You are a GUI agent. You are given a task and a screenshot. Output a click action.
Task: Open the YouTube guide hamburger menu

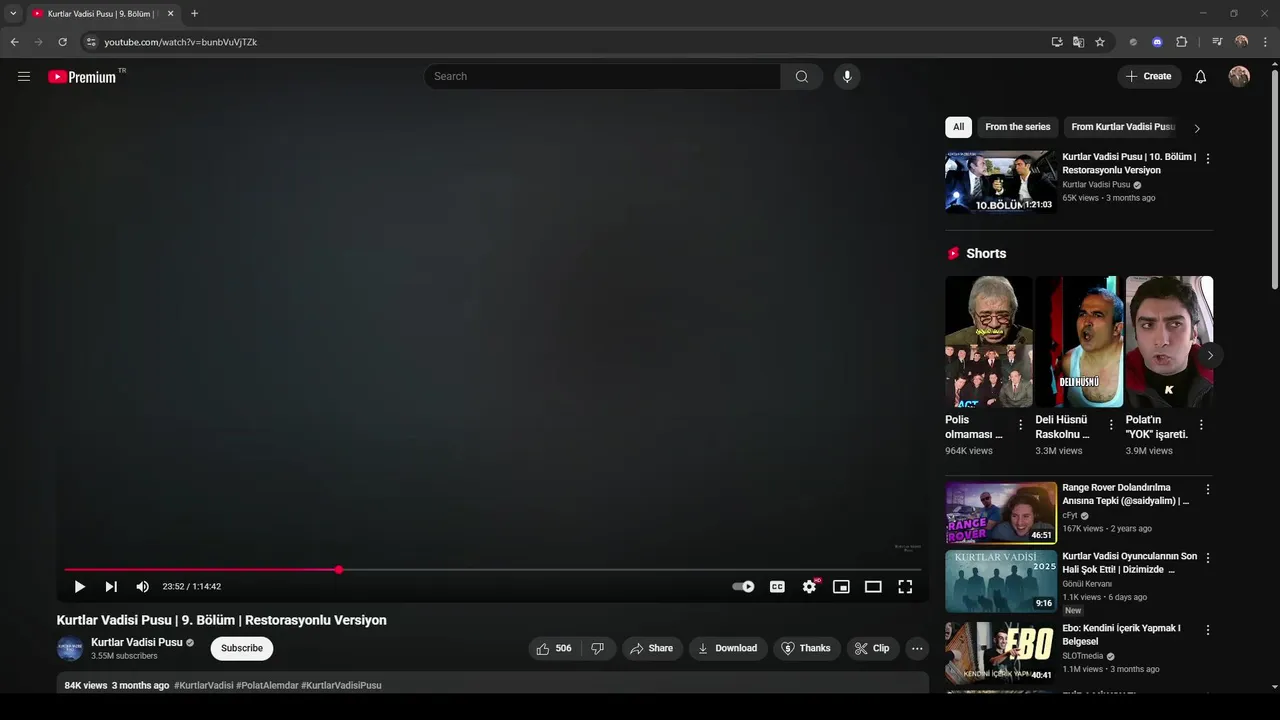pos(24,76)
